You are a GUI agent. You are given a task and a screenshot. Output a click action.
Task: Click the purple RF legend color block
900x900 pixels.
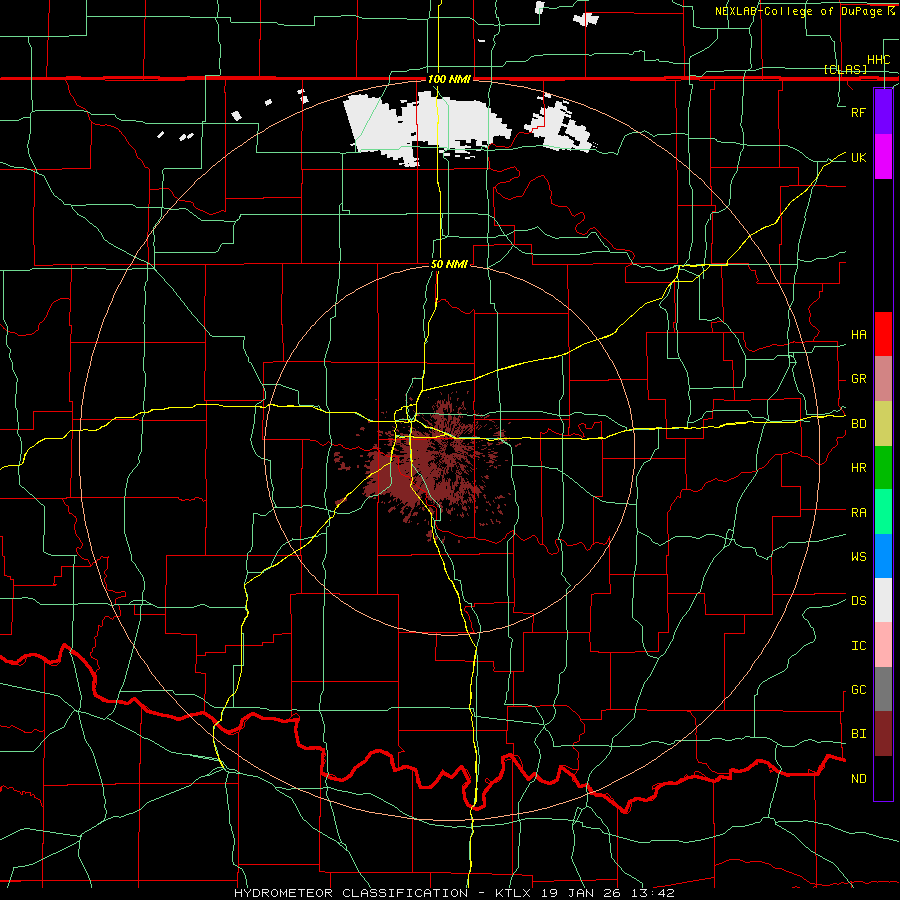click(x=883, y=112)
